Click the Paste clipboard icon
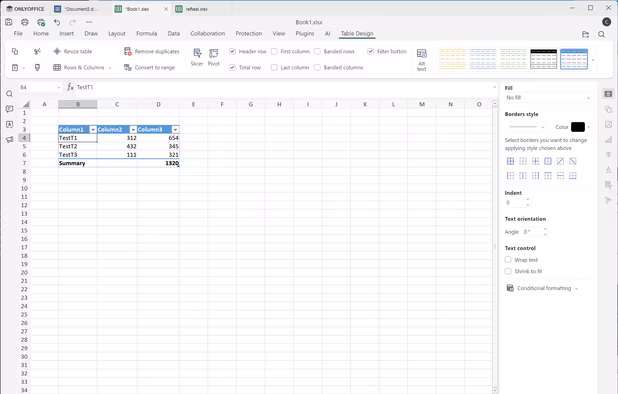 point(15,67)
